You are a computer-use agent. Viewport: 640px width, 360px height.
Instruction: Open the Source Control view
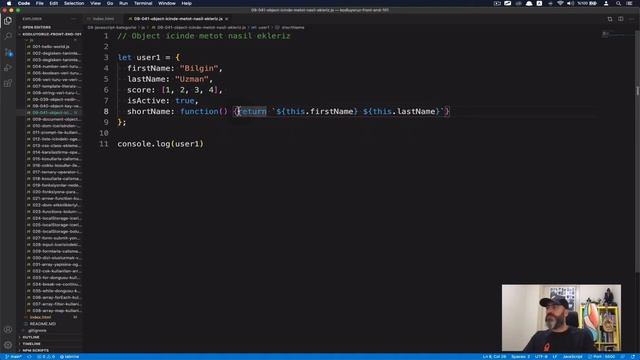coord(8,52)
